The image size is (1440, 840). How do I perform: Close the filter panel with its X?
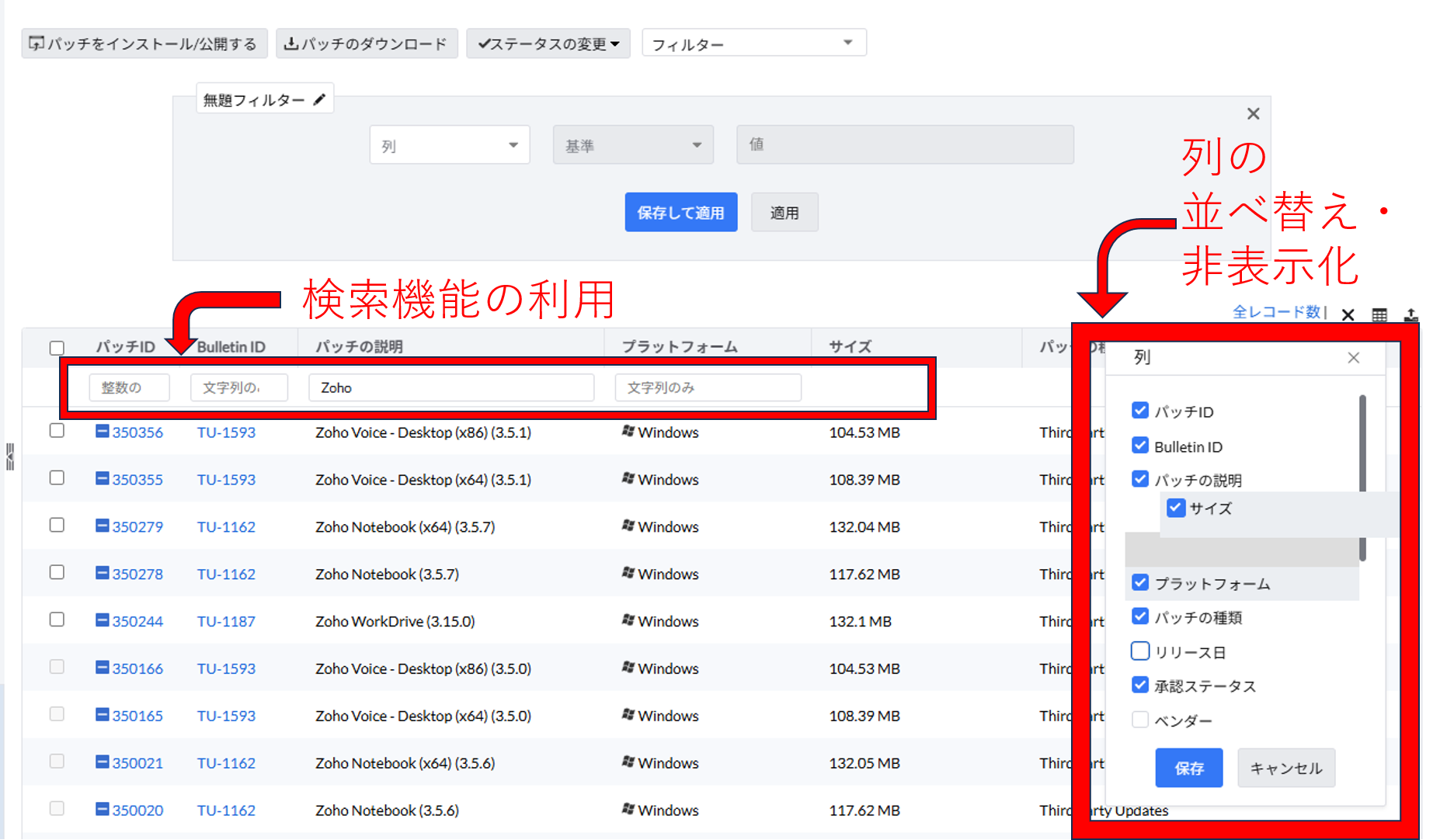click(1253, 114)
